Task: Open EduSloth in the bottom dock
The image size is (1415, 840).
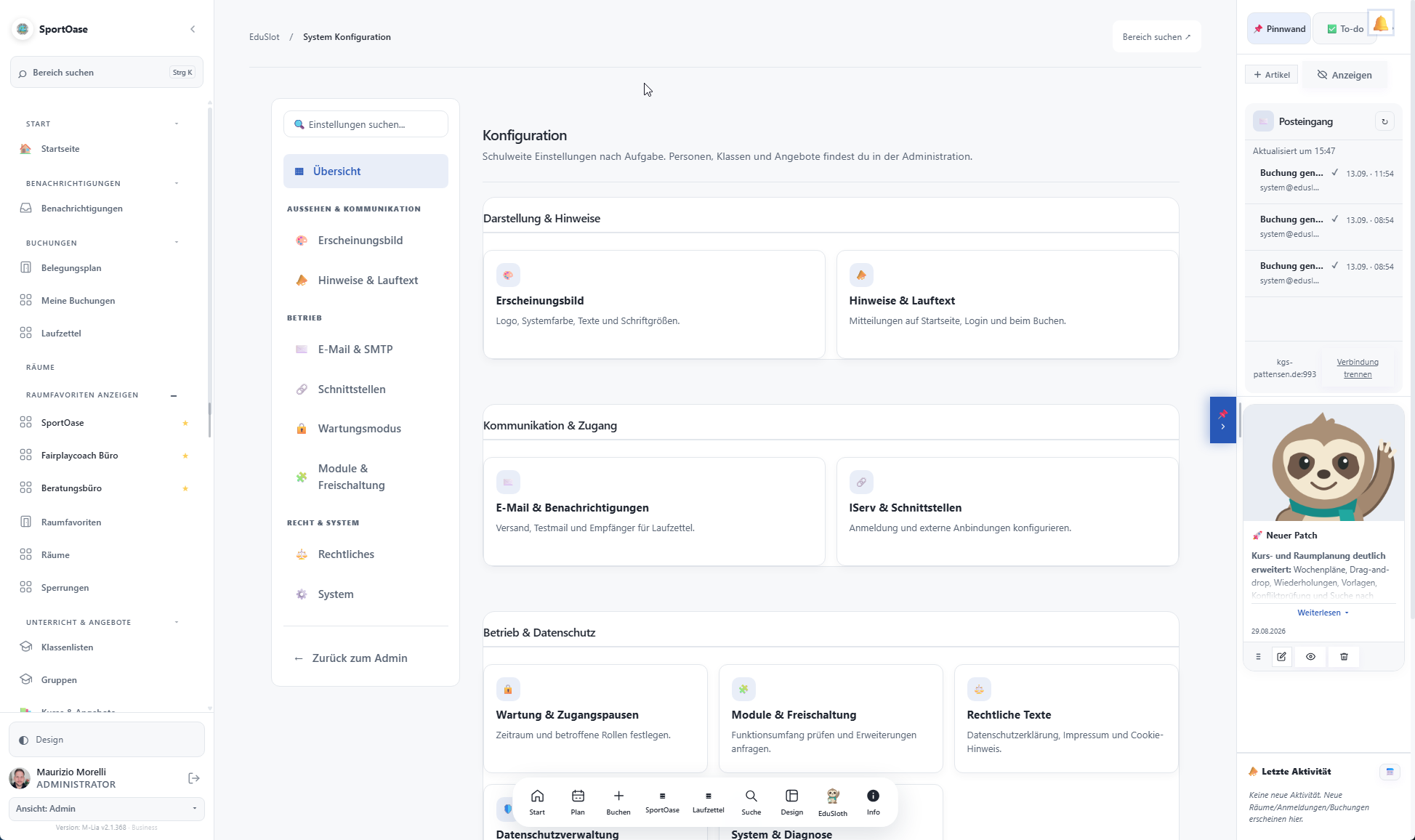Action: click(x=833, y=802)
